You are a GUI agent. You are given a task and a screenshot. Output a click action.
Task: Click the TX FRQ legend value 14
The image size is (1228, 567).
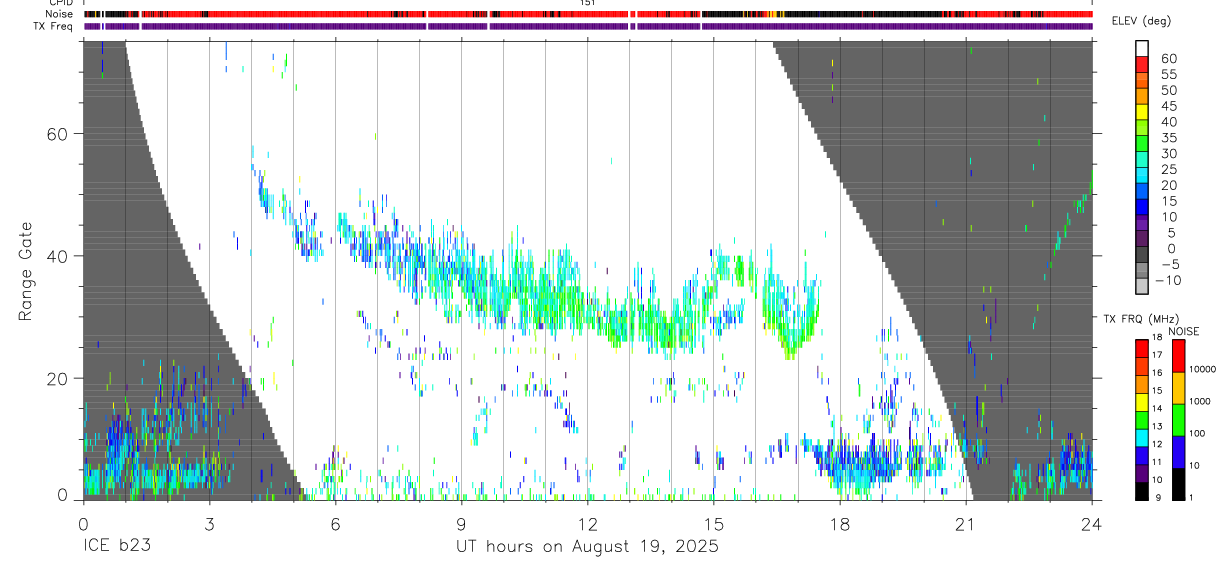1157,409
